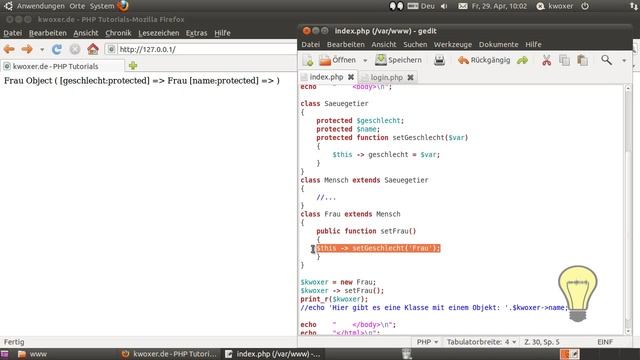
Task: Click gedit's new document icon
Action: (308, 60)
